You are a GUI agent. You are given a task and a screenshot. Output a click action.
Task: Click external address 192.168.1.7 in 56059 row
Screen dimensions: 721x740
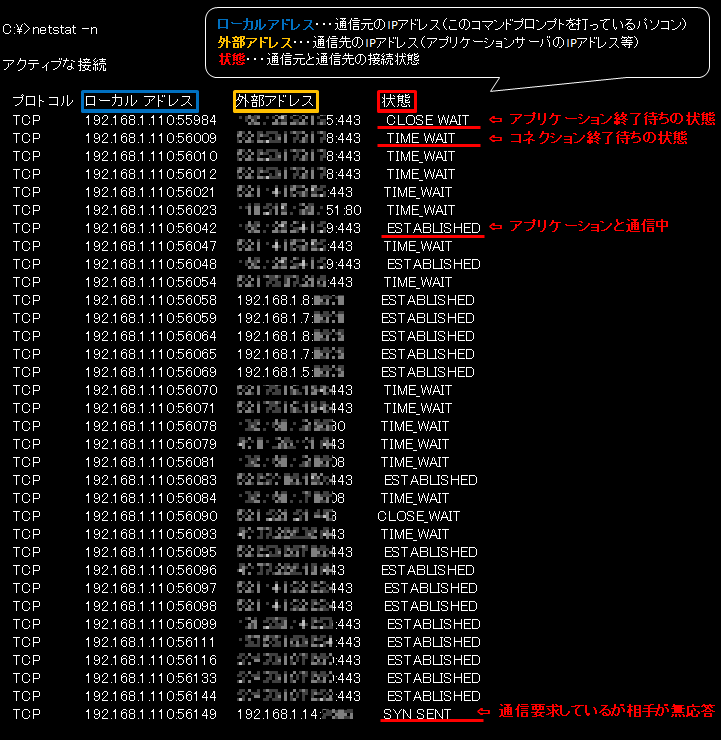click(x=290, y=319)
